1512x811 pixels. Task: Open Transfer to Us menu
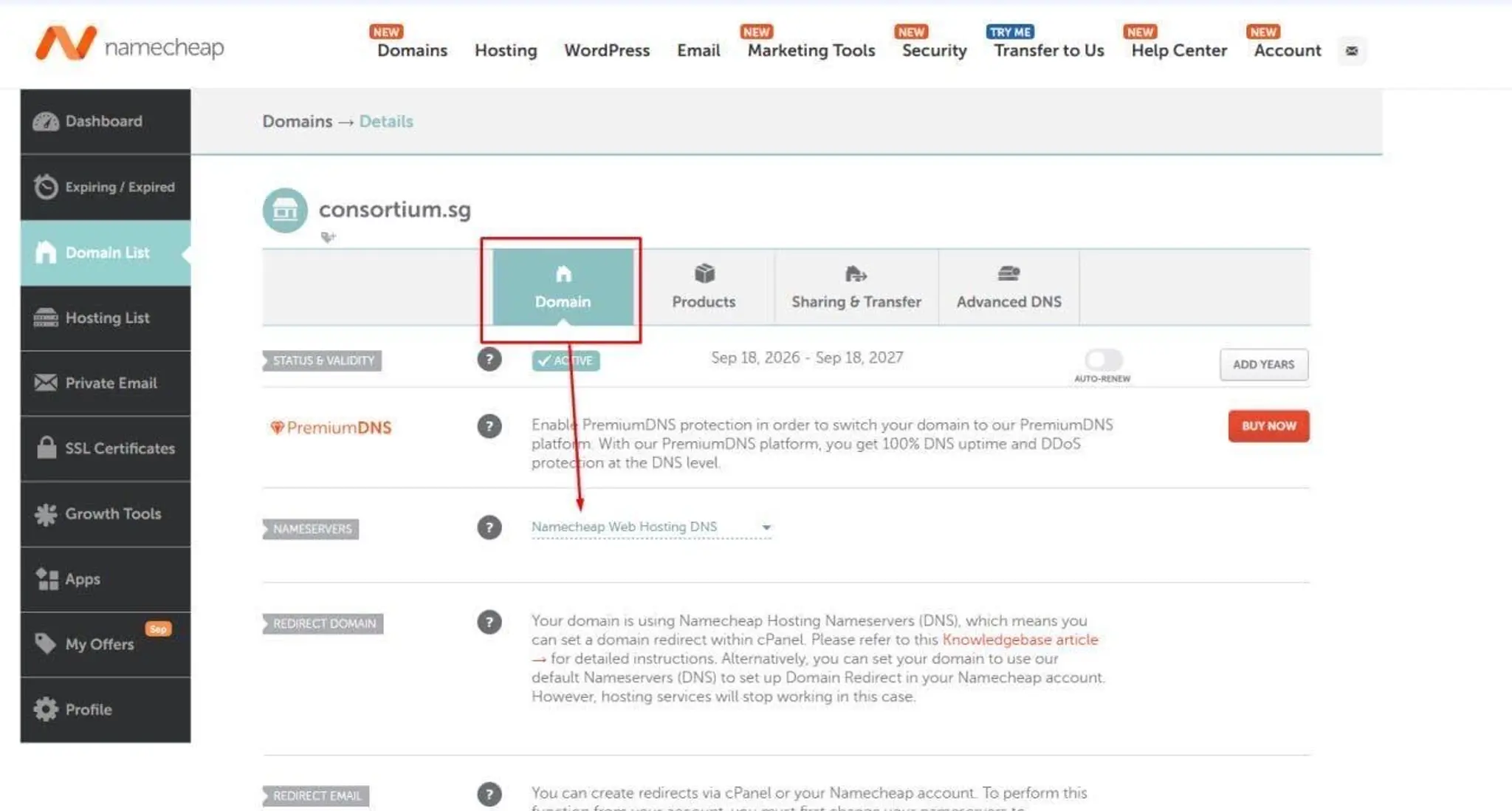click(1049, 50)
